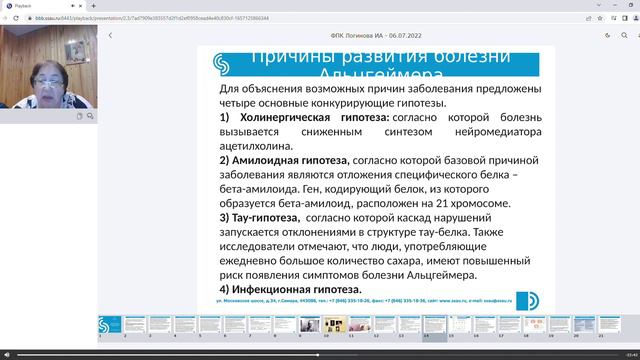Jump to slide thumbnail 15
The image size is (640, 360).
click(x=460, y=325)
